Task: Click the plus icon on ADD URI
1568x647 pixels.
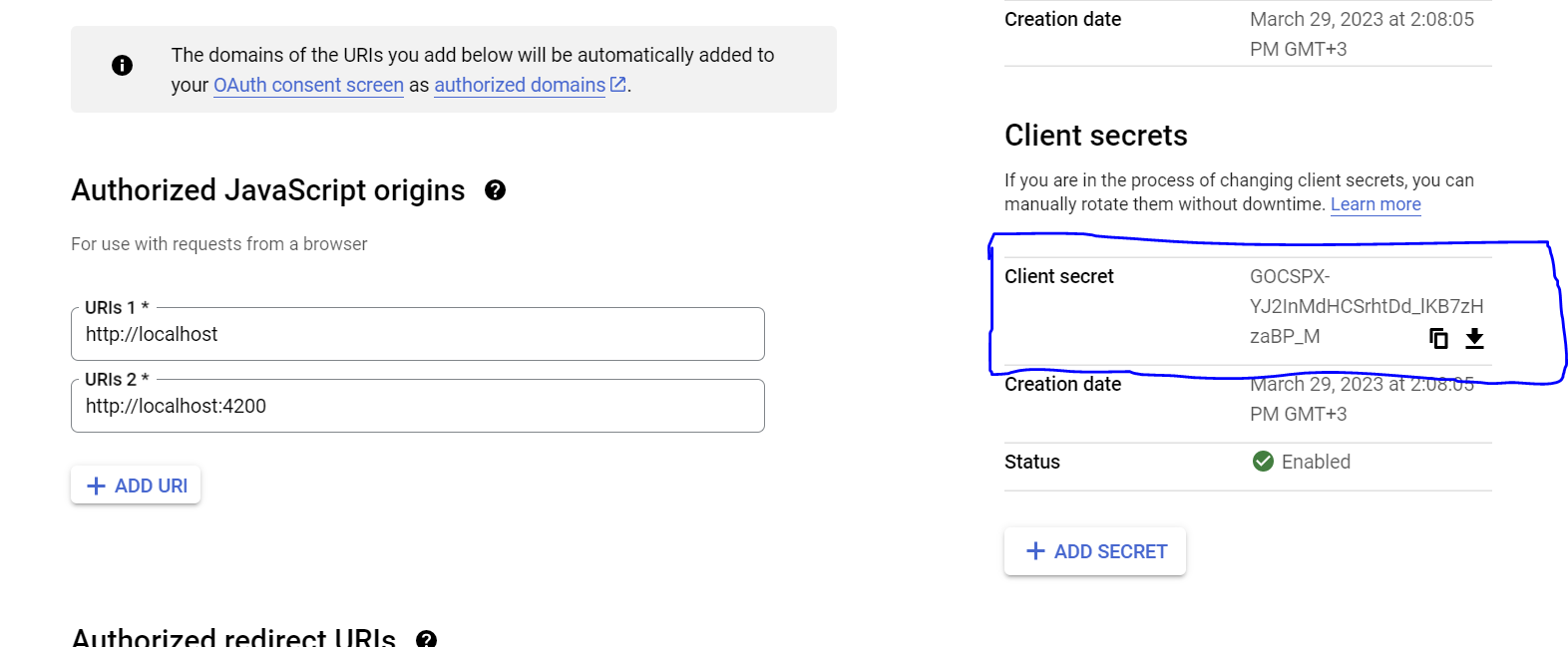Action: (97, 485)
